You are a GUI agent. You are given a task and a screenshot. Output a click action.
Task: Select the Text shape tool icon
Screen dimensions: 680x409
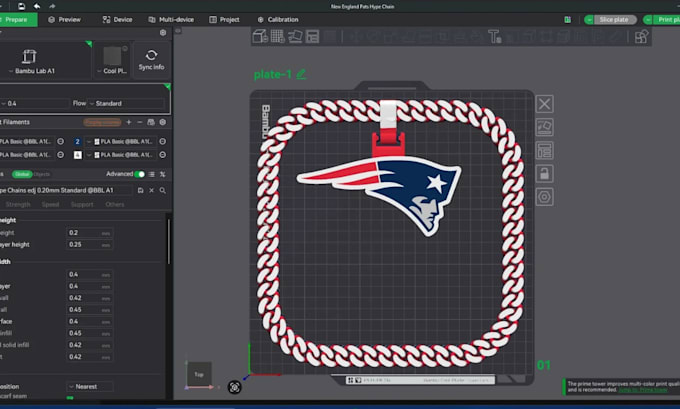coord(494,36)
